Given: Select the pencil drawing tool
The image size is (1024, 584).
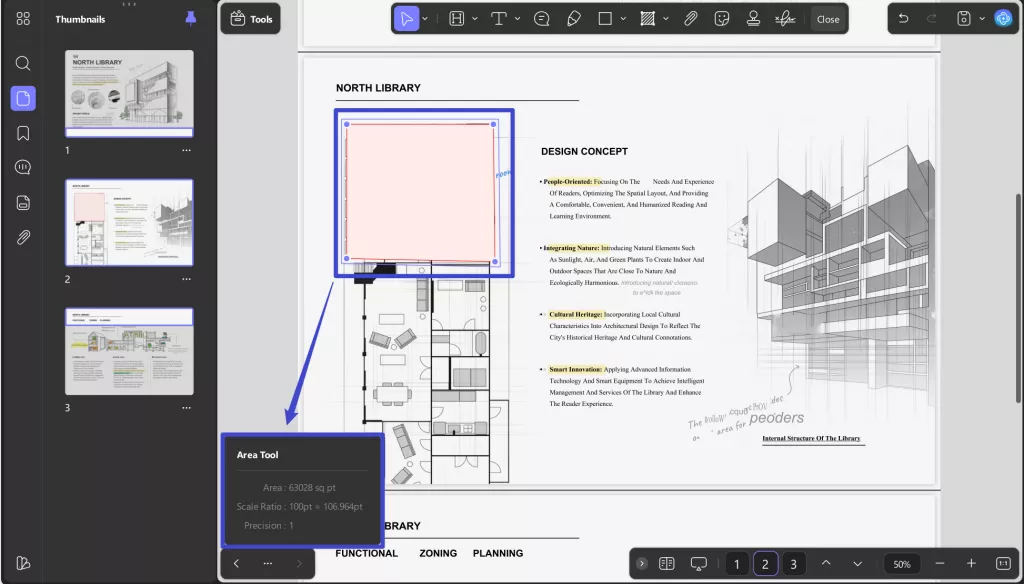Looking at the screenshot, I should pyautogui.click(x=573, y=18).
